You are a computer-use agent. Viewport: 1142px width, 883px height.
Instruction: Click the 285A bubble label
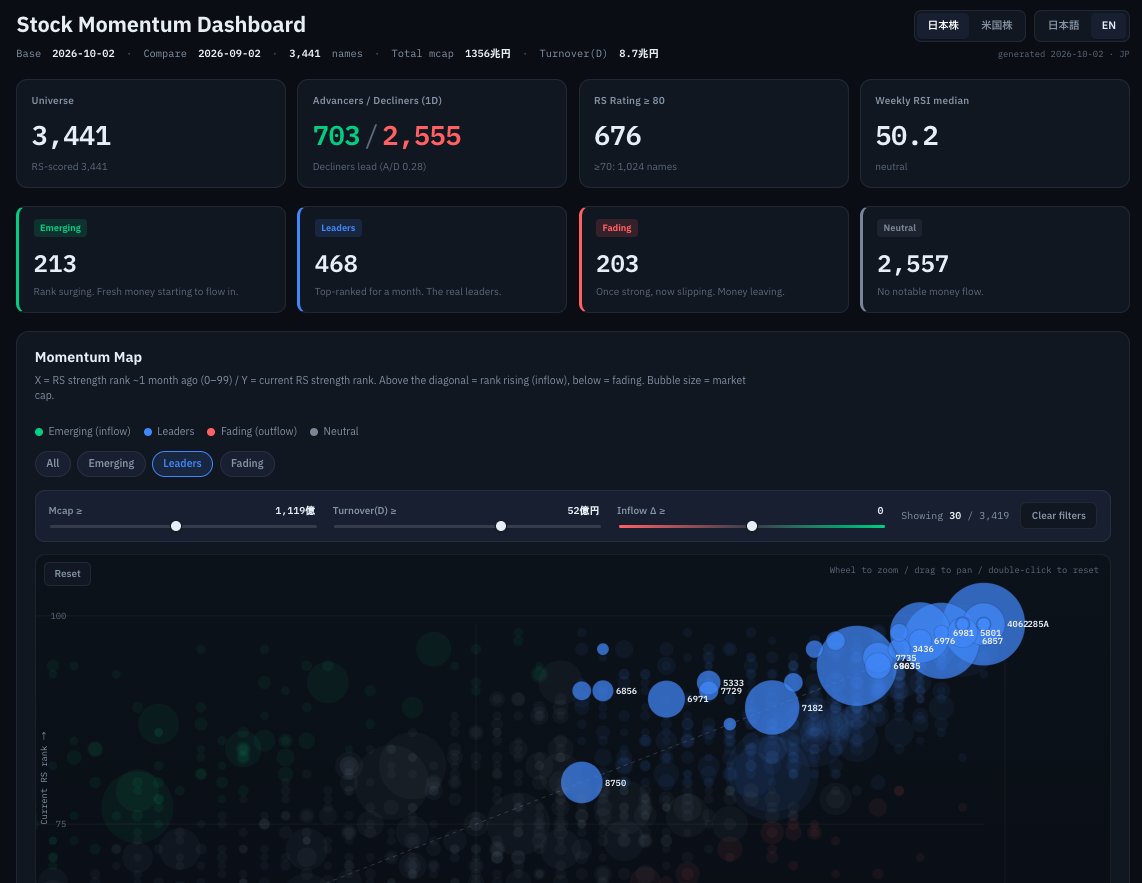click(1039, 624)
